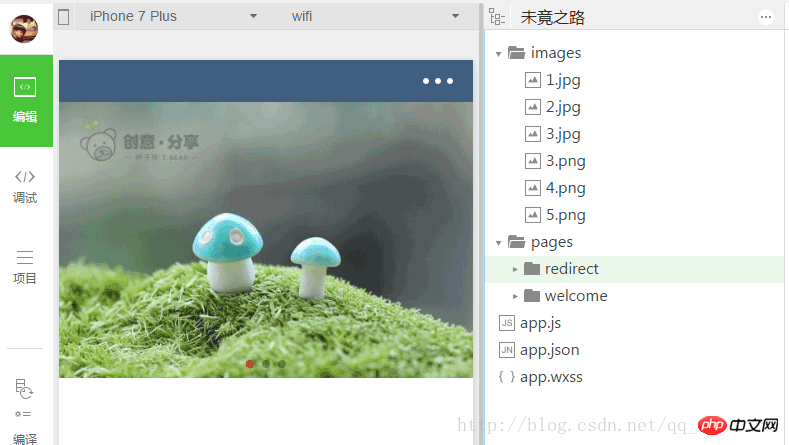
Task: Open app.js file
Action: click(540, 323)
